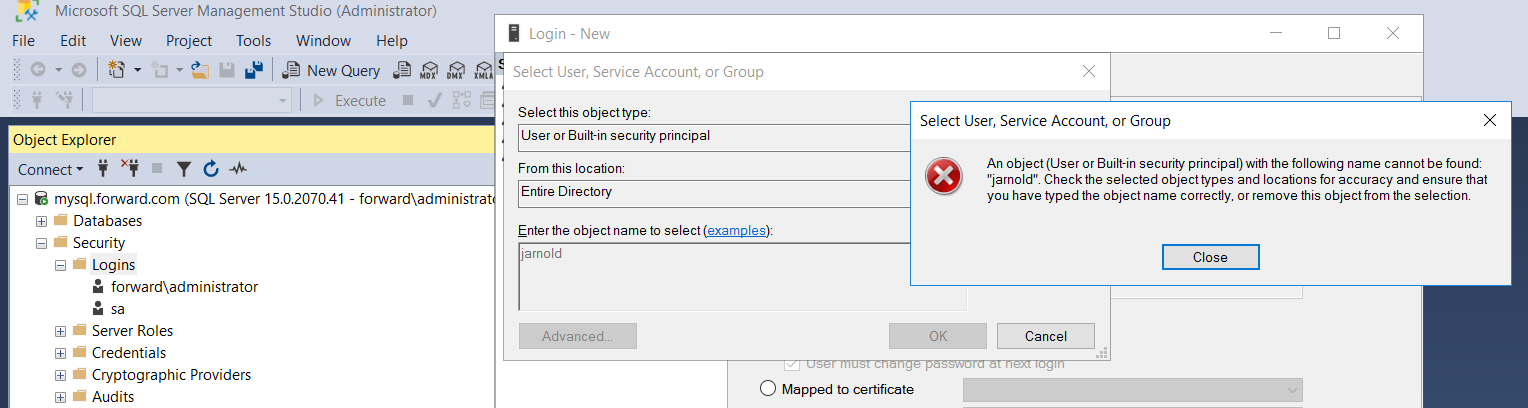
Task: Expand the Databases folder node
Action: (41, 221)
